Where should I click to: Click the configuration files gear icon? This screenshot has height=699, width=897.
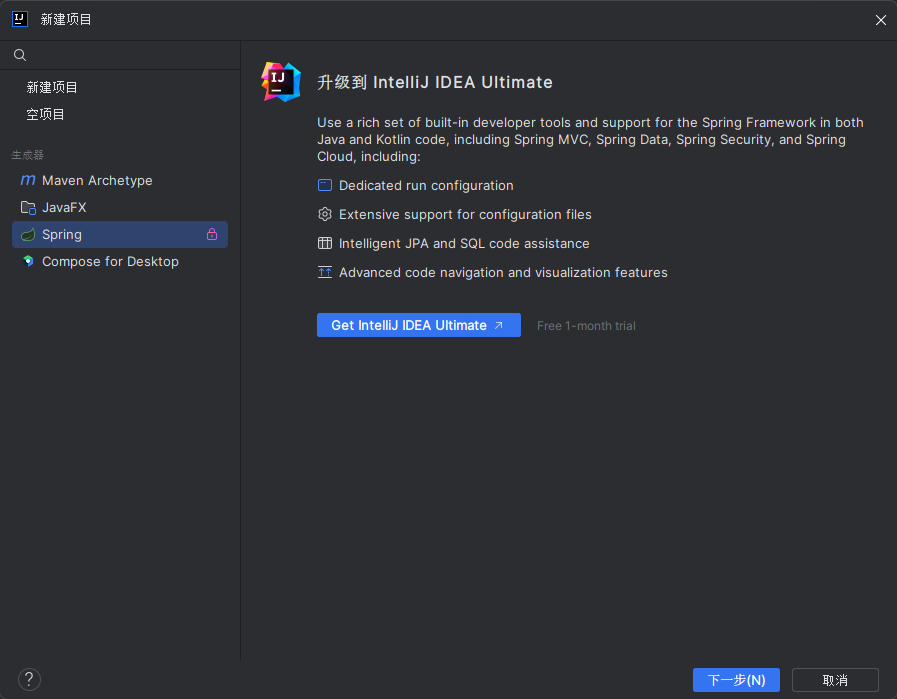[325, 215]
